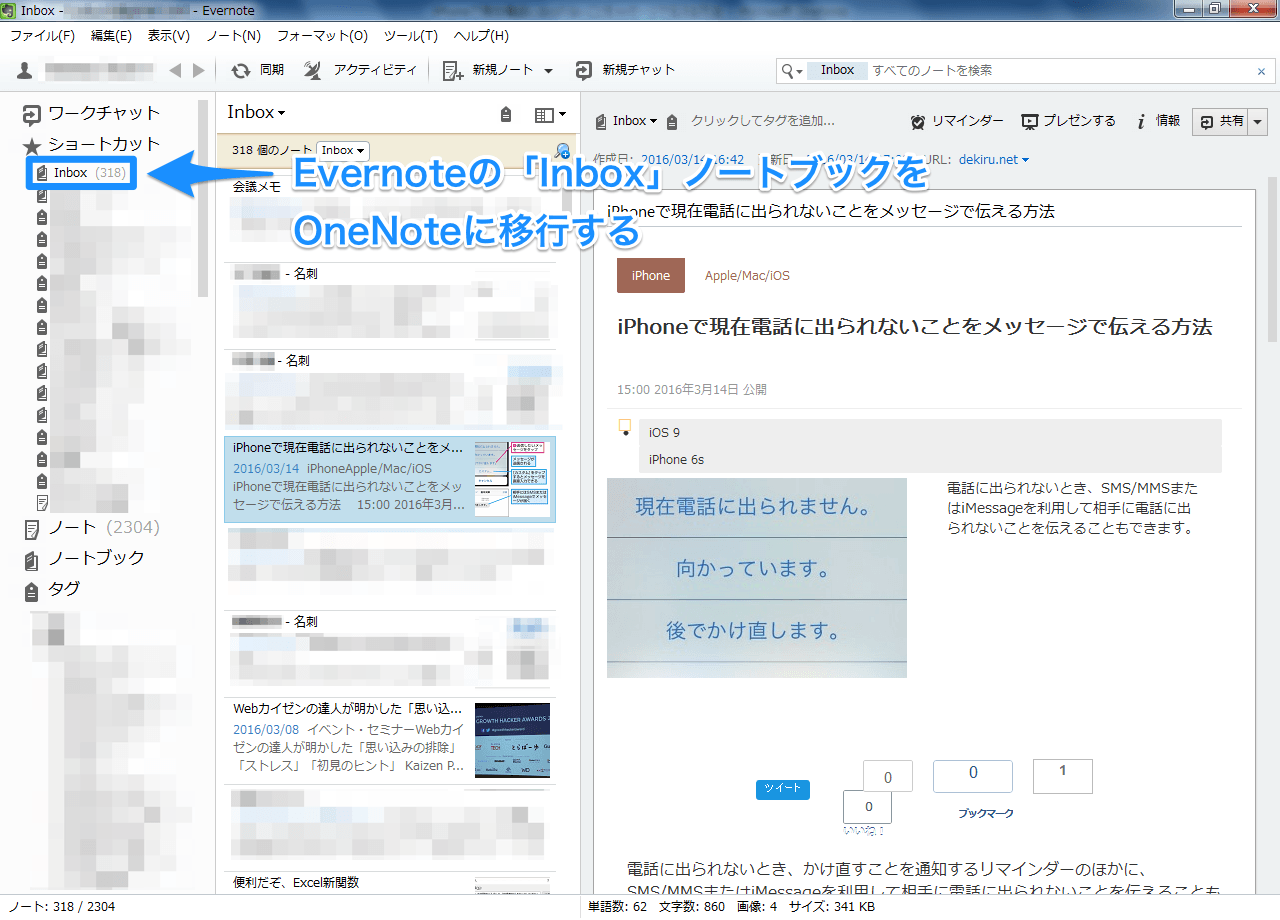This screenshot has width=1280, height=920.
Task: Open the Inbox title dropdown in note list
Action: coord(256,113)
